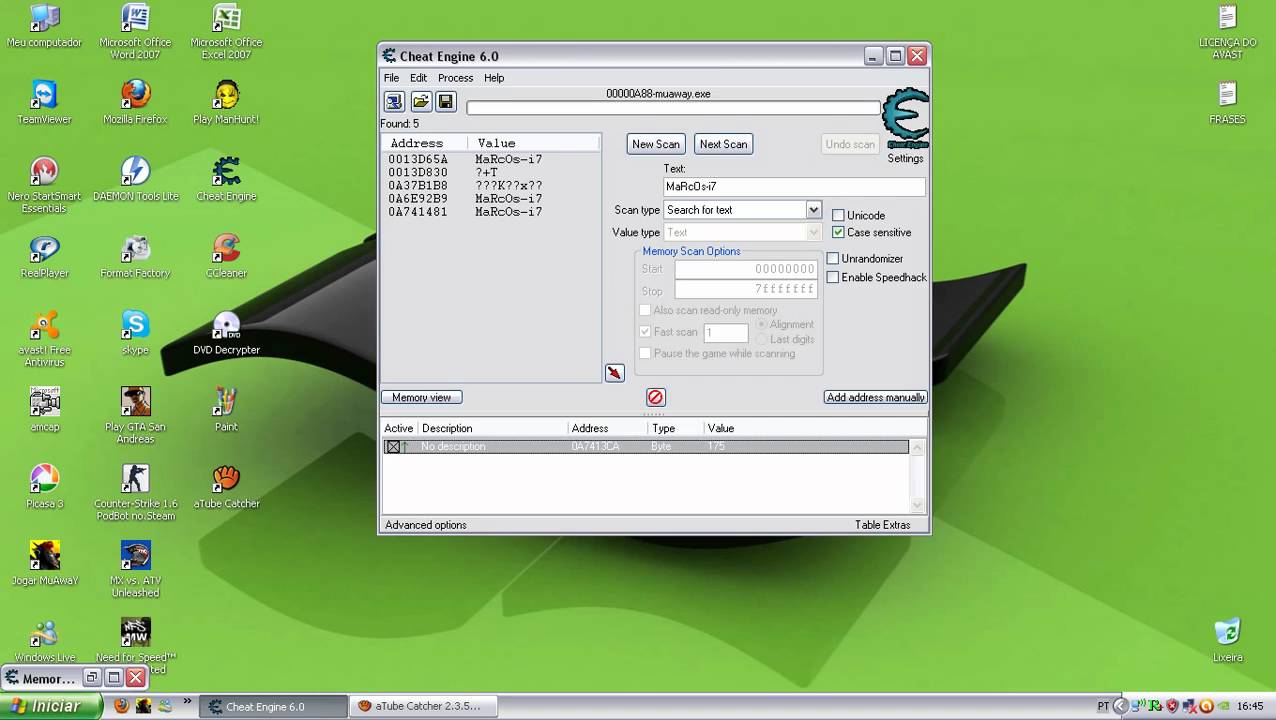Toggle Enable Speedhack checkbox
1276x720 pixels.
(832, 277)
